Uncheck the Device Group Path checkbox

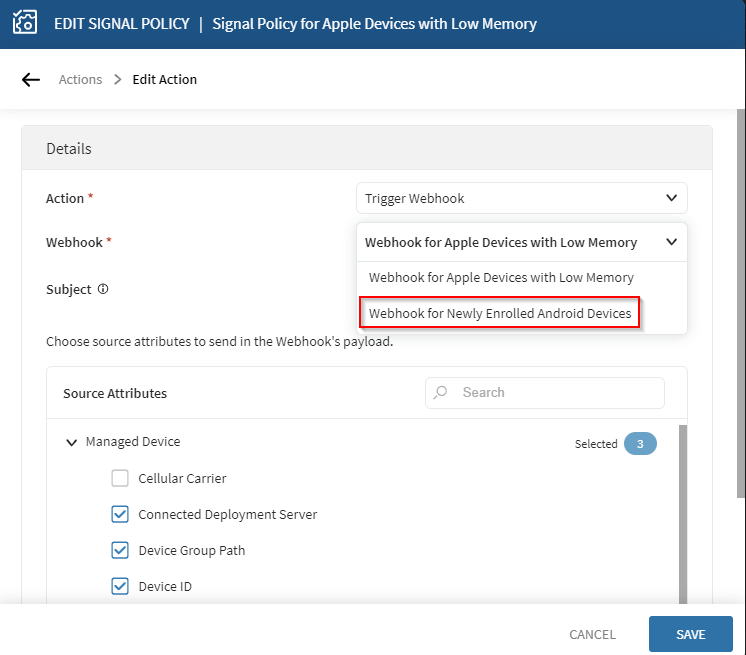[120, 550]
